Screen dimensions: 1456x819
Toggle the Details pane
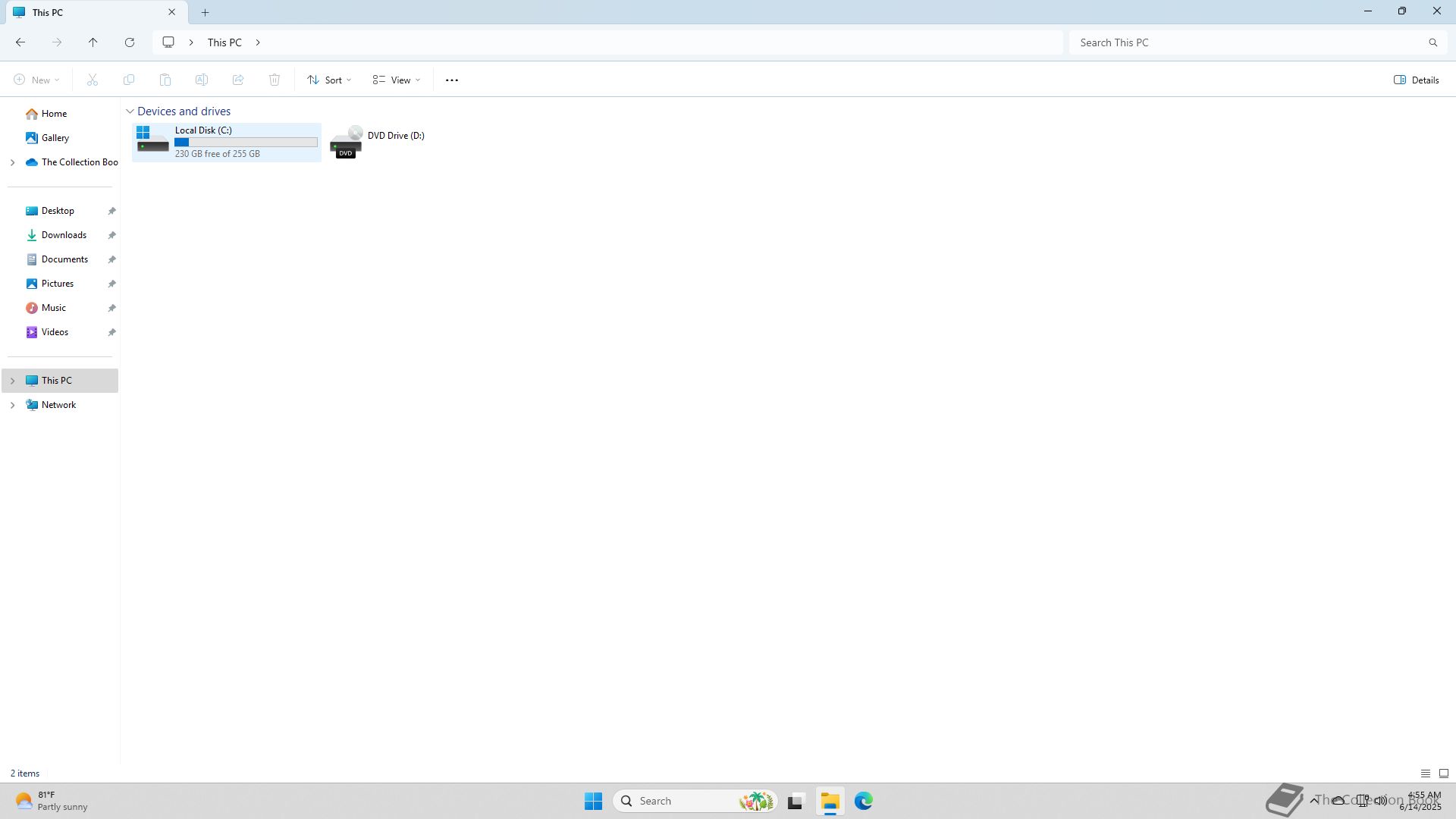coord(1416,80)
